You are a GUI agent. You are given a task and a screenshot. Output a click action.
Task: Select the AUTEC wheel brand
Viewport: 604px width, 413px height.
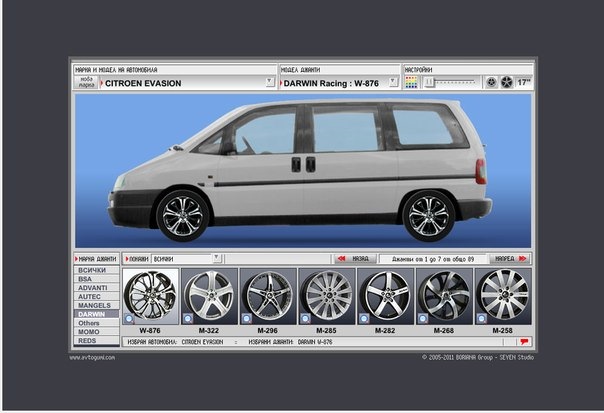[x=96, y=297]
